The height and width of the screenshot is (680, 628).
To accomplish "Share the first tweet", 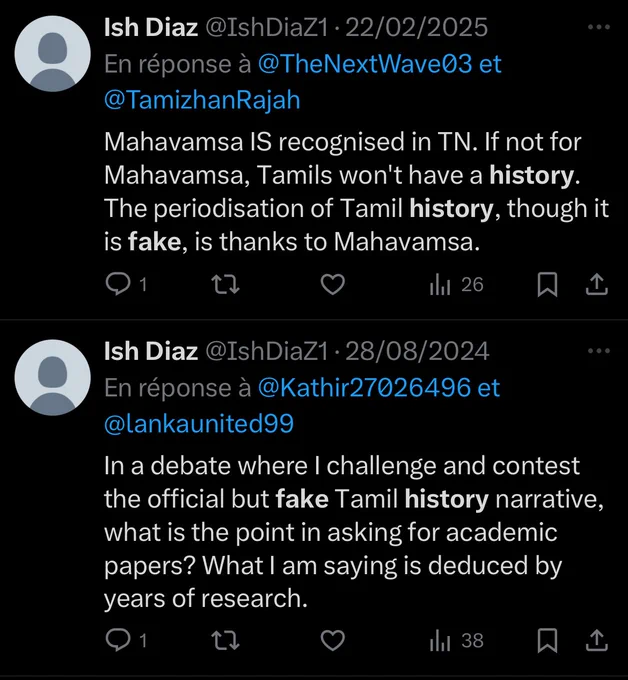I will pos(597,284).
